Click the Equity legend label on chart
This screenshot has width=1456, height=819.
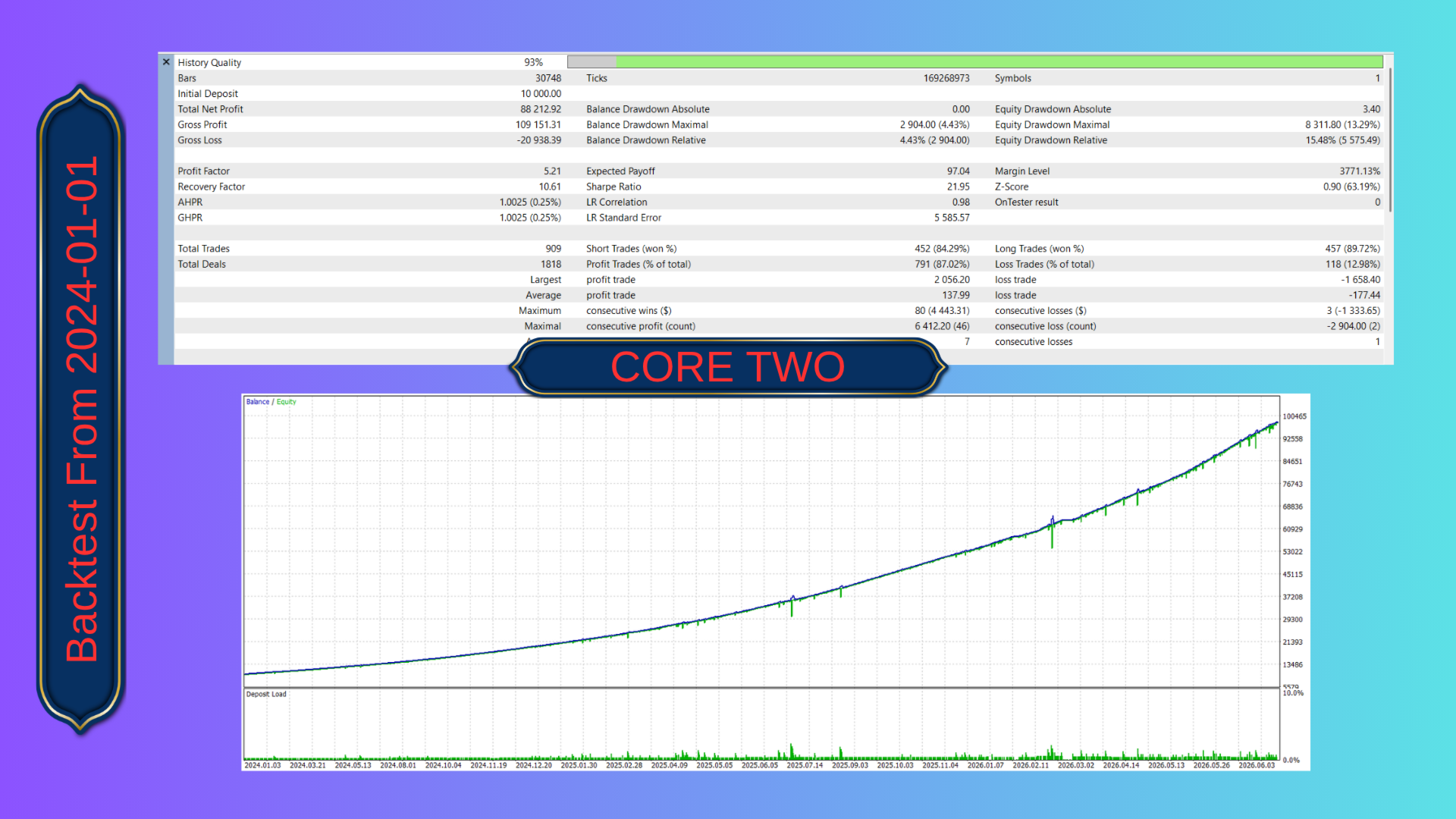[286, 402]
